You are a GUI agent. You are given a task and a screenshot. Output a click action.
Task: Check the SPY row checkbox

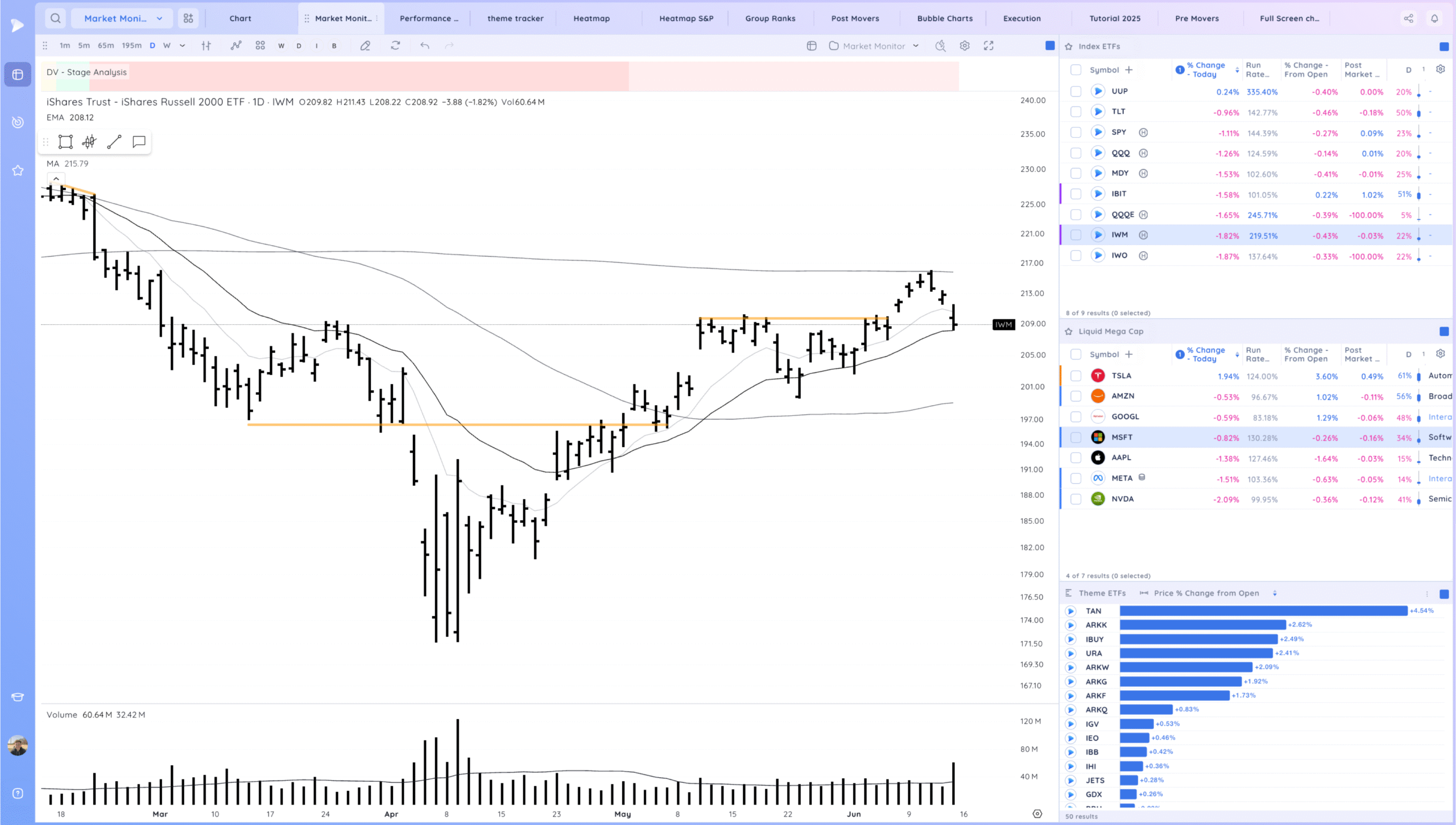1076,133
